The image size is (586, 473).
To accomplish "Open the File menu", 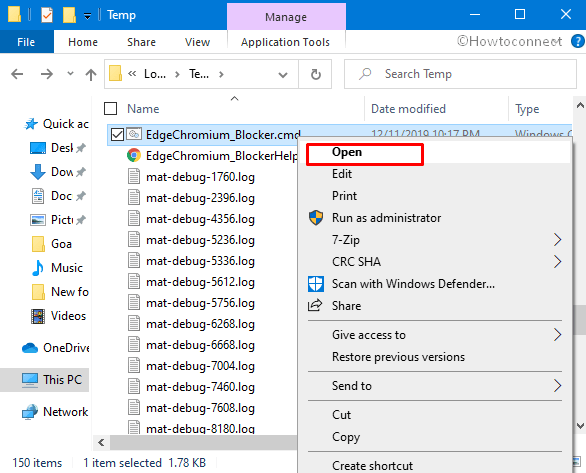I will (26, 42).
